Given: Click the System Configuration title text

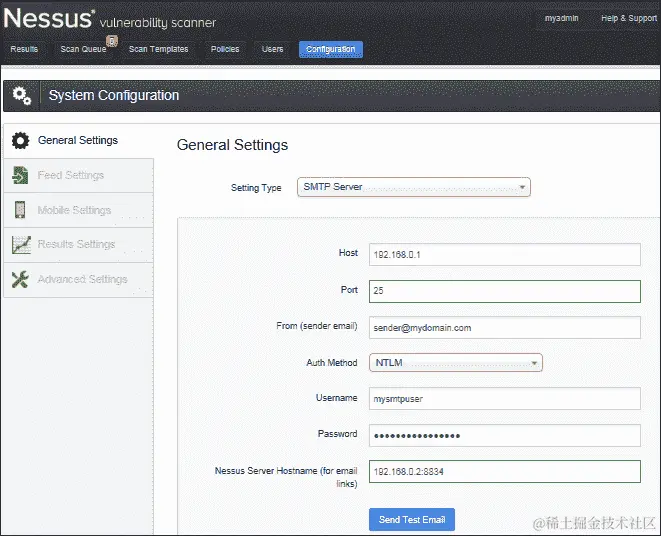Looking at the screenshot, I should tap(114, 95).
